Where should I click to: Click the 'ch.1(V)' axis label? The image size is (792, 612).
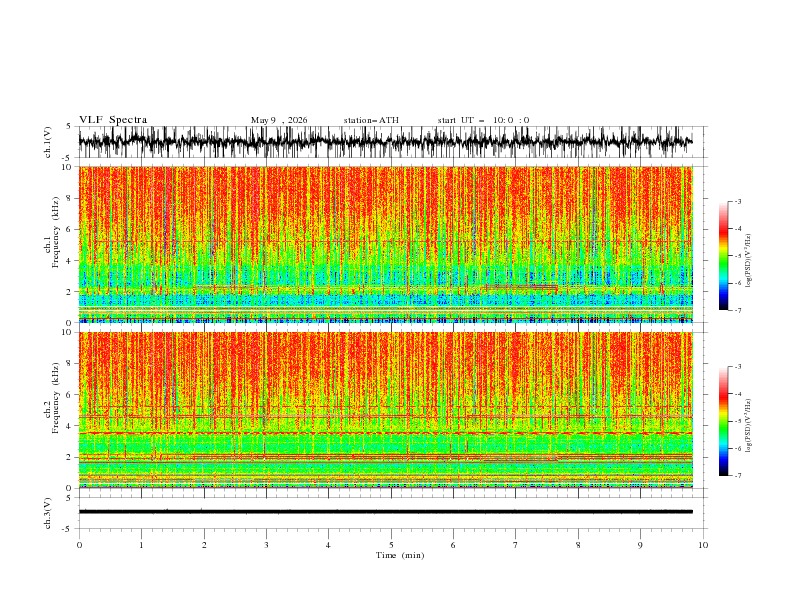tap(47, 142)
